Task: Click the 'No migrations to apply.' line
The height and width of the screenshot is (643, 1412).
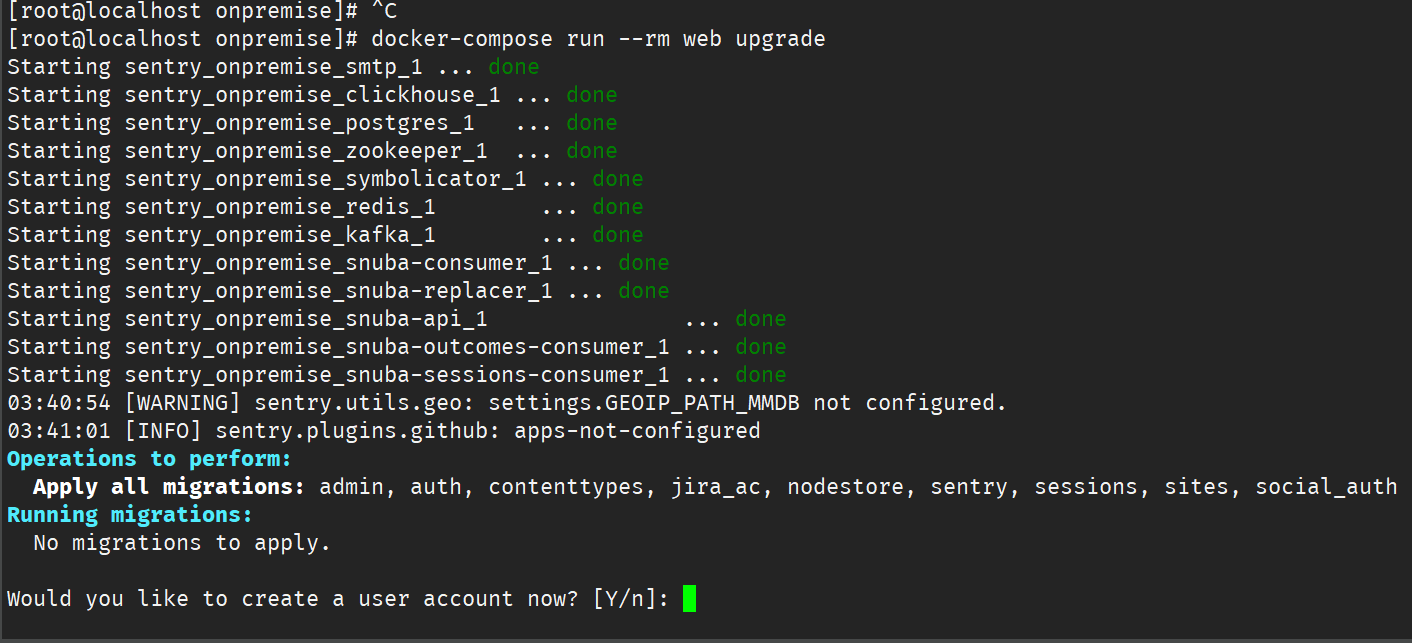Action: coord(182,543)
